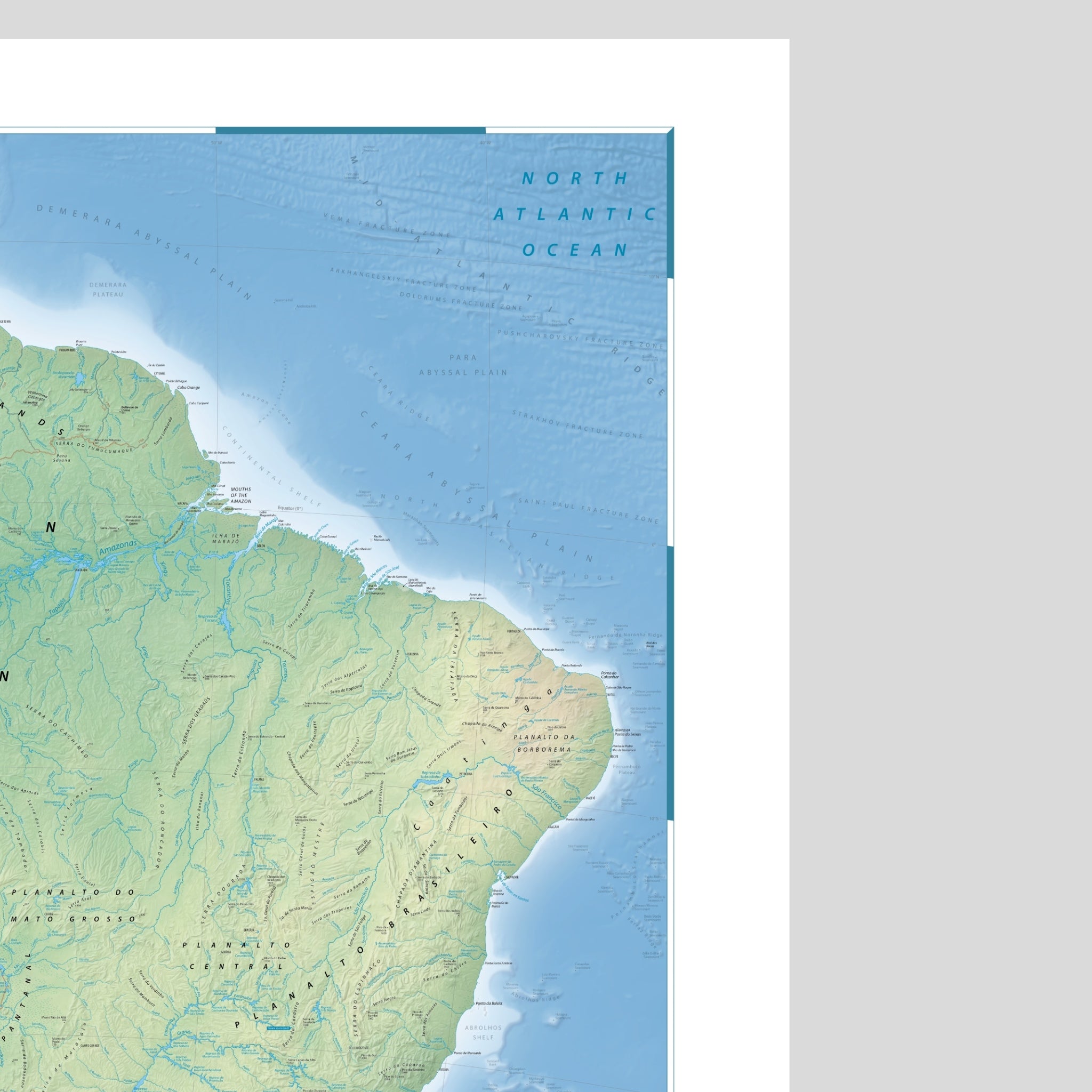Click the STRAKHOV FRACTURE ZONE label
Viewport: 1092px width, 1092px height.
click(577, 424)
